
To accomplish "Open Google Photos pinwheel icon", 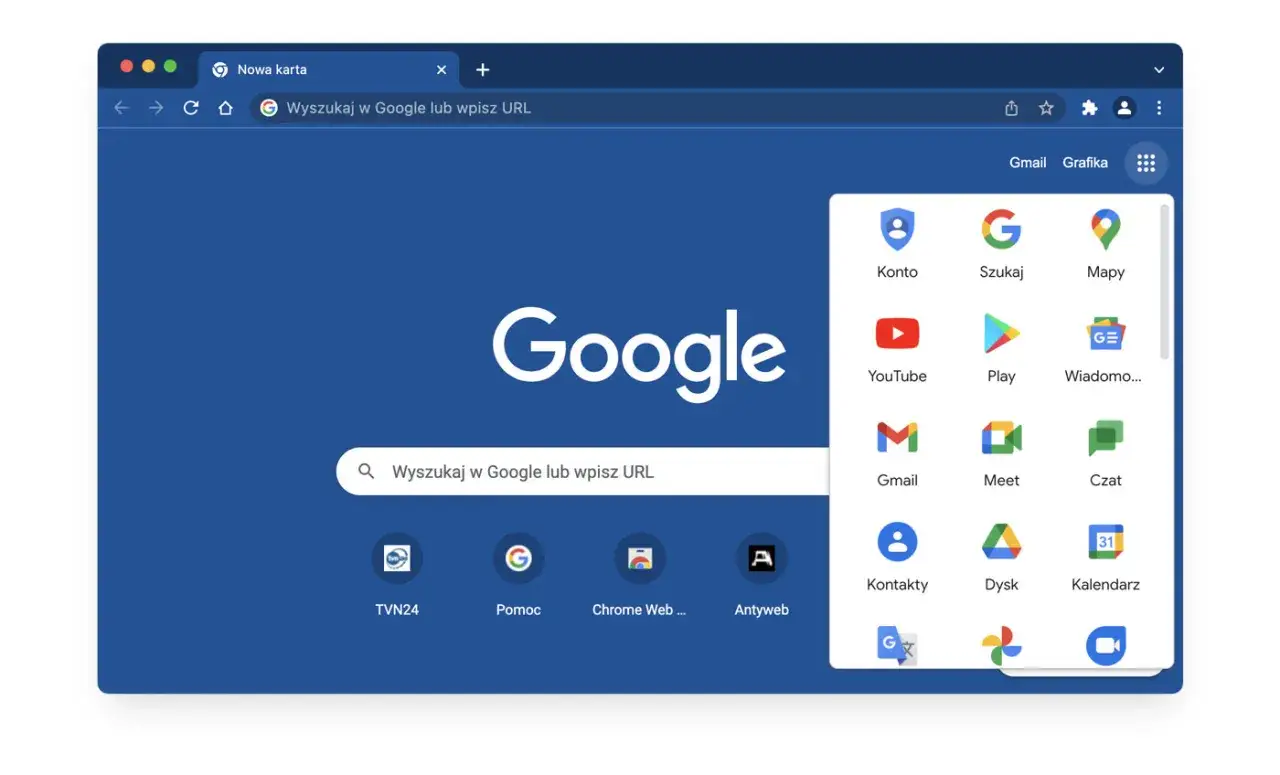I will pos(1001,645).
